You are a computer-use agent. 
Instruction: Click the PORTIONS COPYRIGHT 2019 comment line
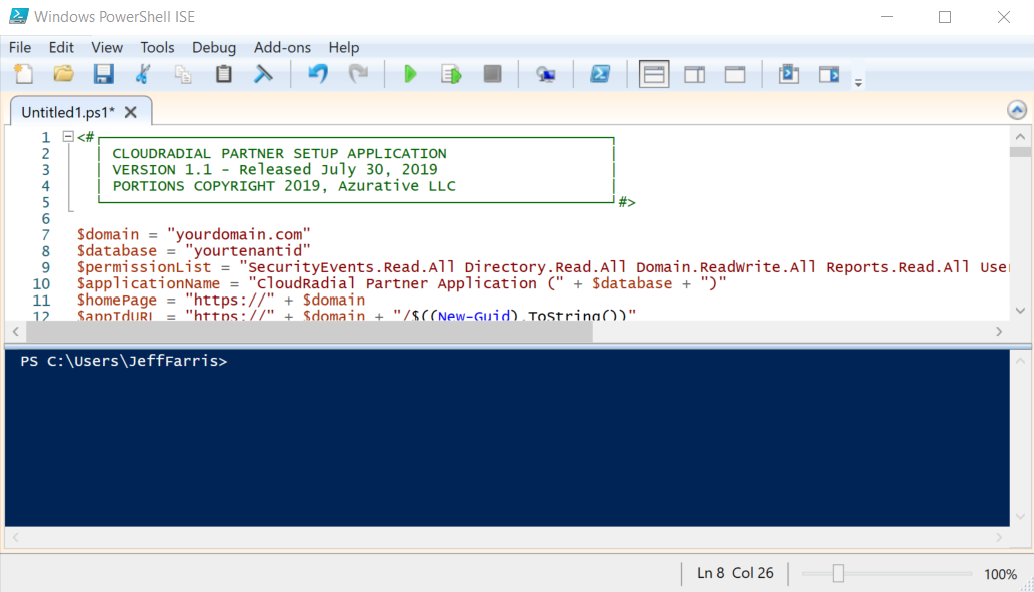284,186
